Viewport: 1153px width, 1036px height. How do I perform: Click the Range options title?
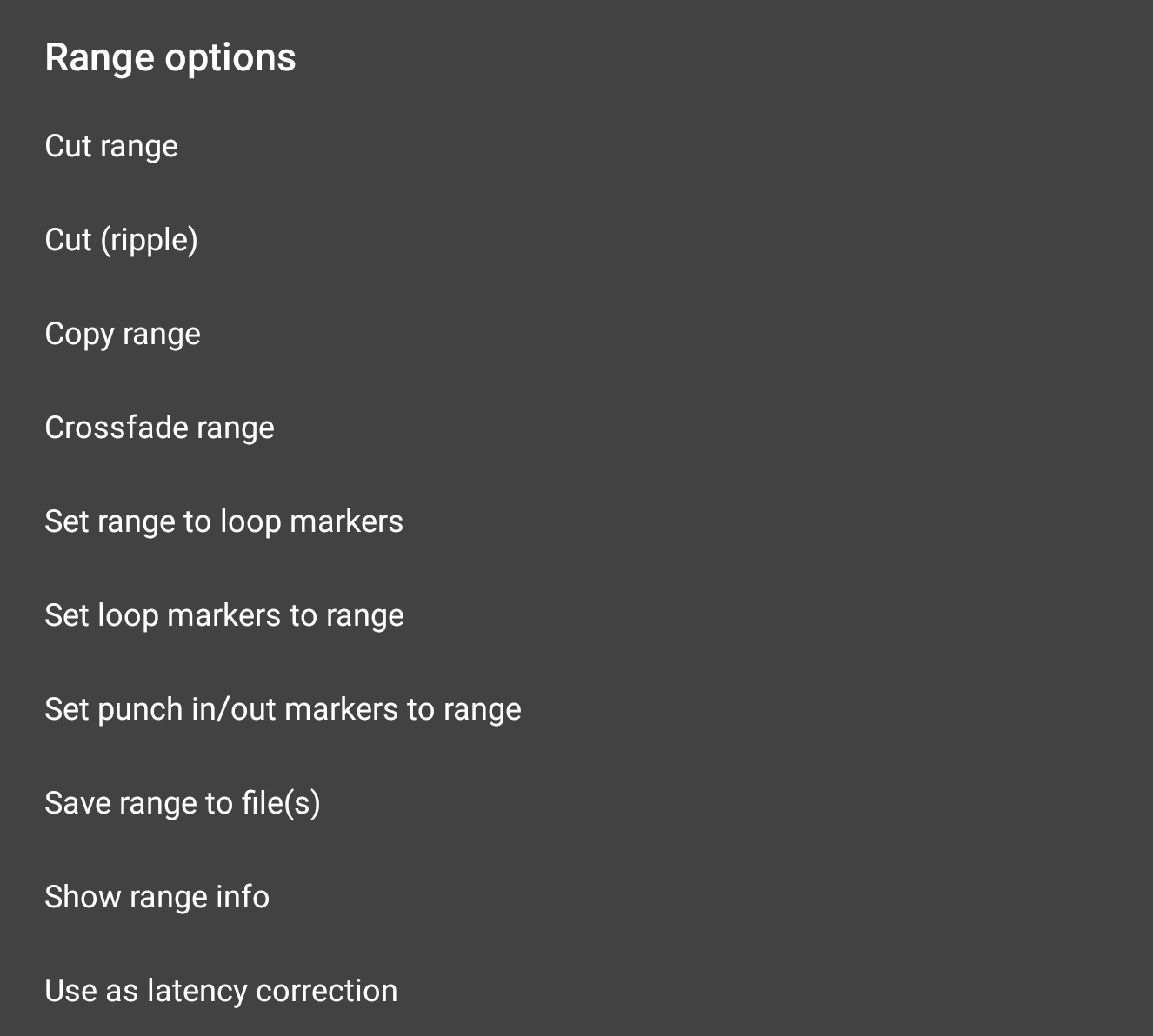[x=170, y=57]
